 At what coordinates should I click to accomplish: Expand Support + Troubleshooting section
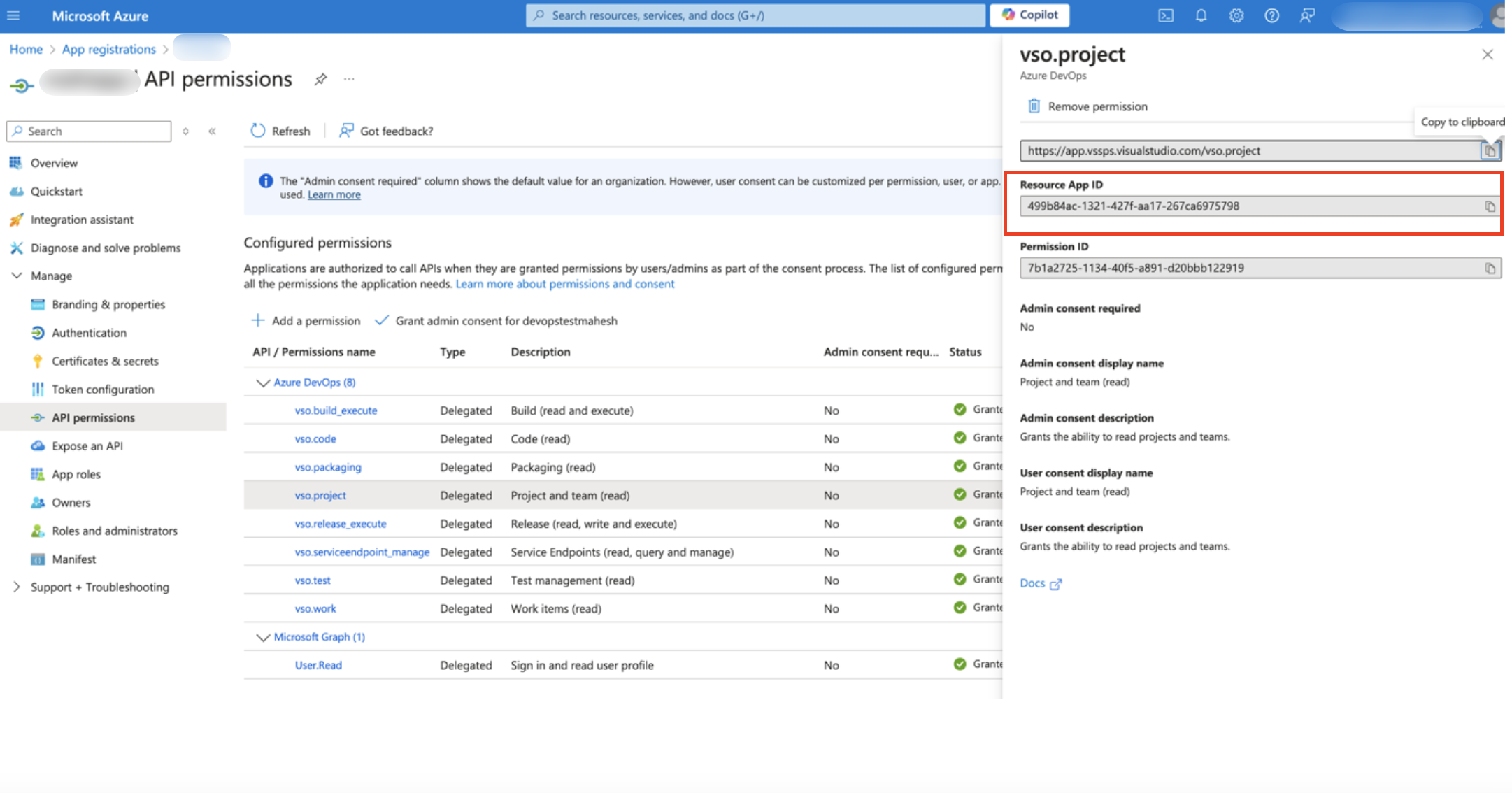17,587
